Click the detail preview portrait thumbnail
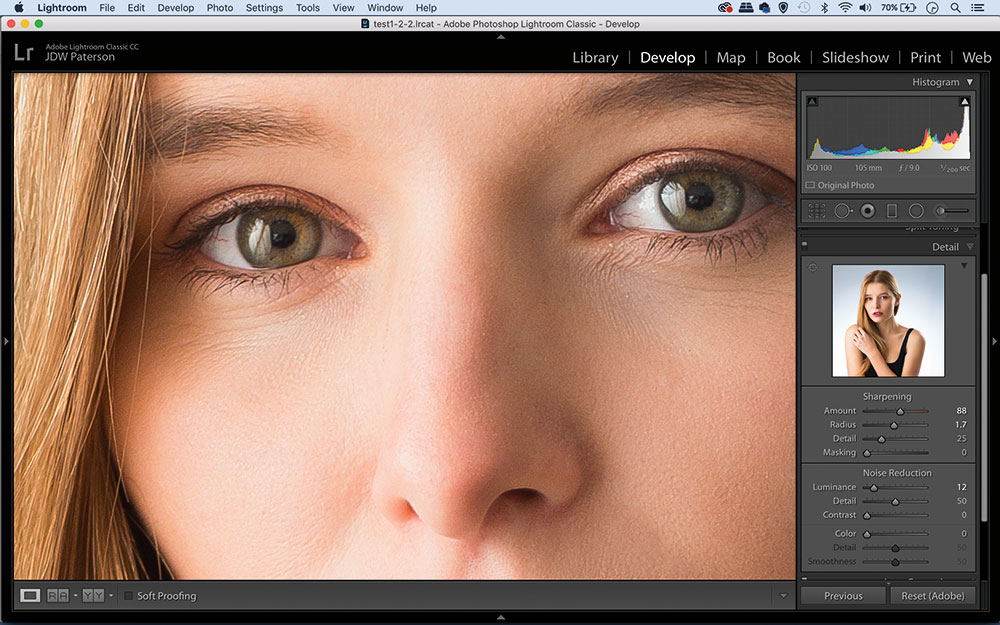 coord(888,321)
